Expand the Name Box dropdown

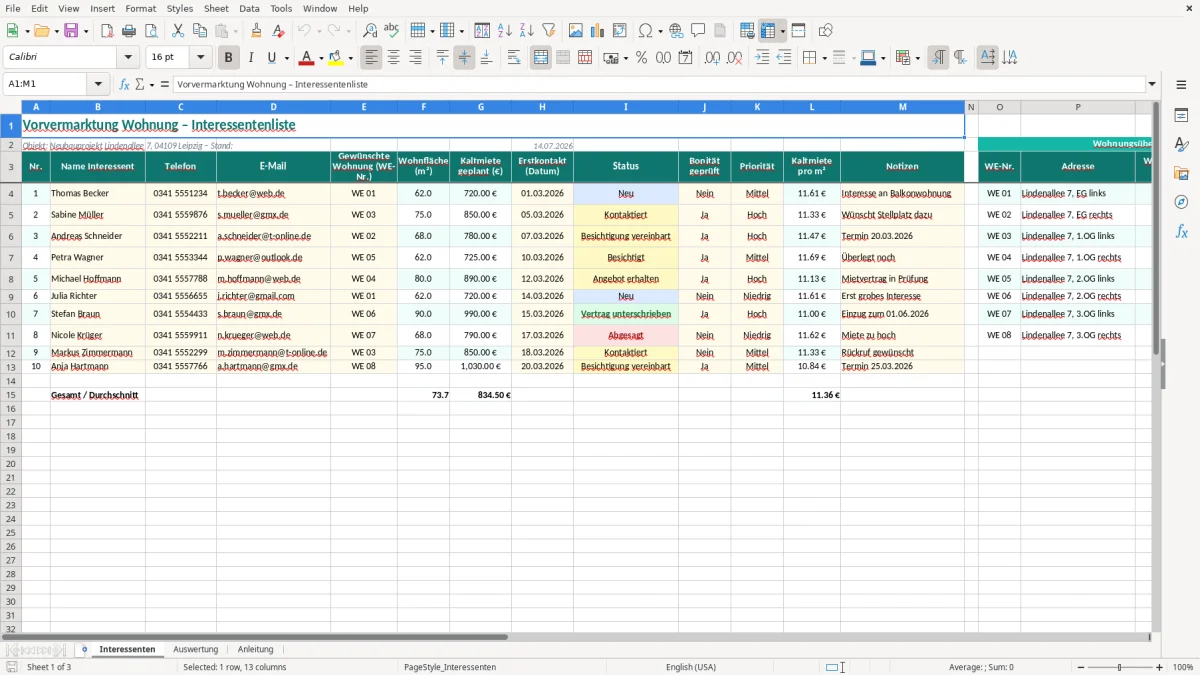(98, 85)
